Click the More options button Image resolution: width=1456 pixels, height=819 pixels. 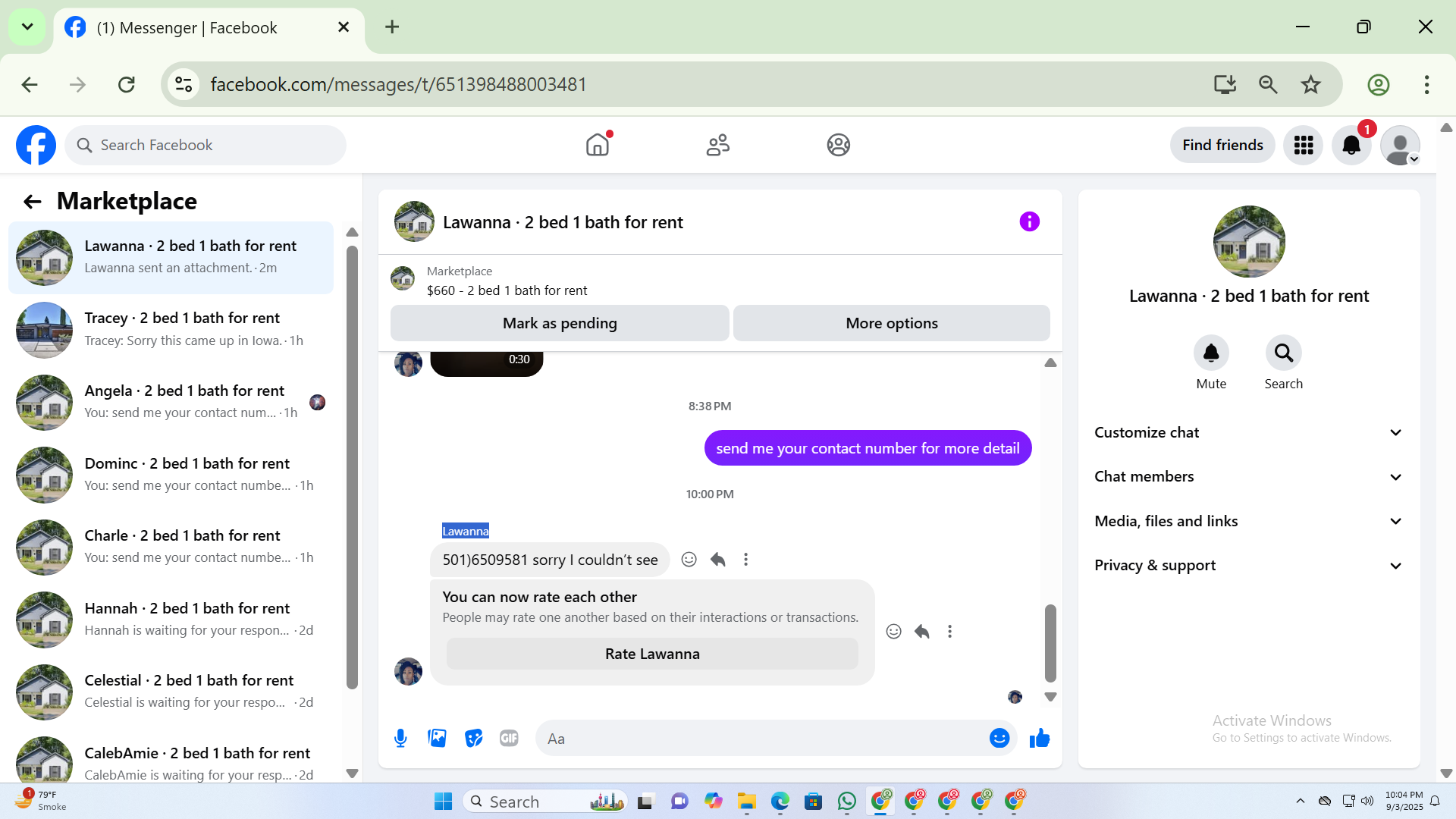click(x=892, y=323)
